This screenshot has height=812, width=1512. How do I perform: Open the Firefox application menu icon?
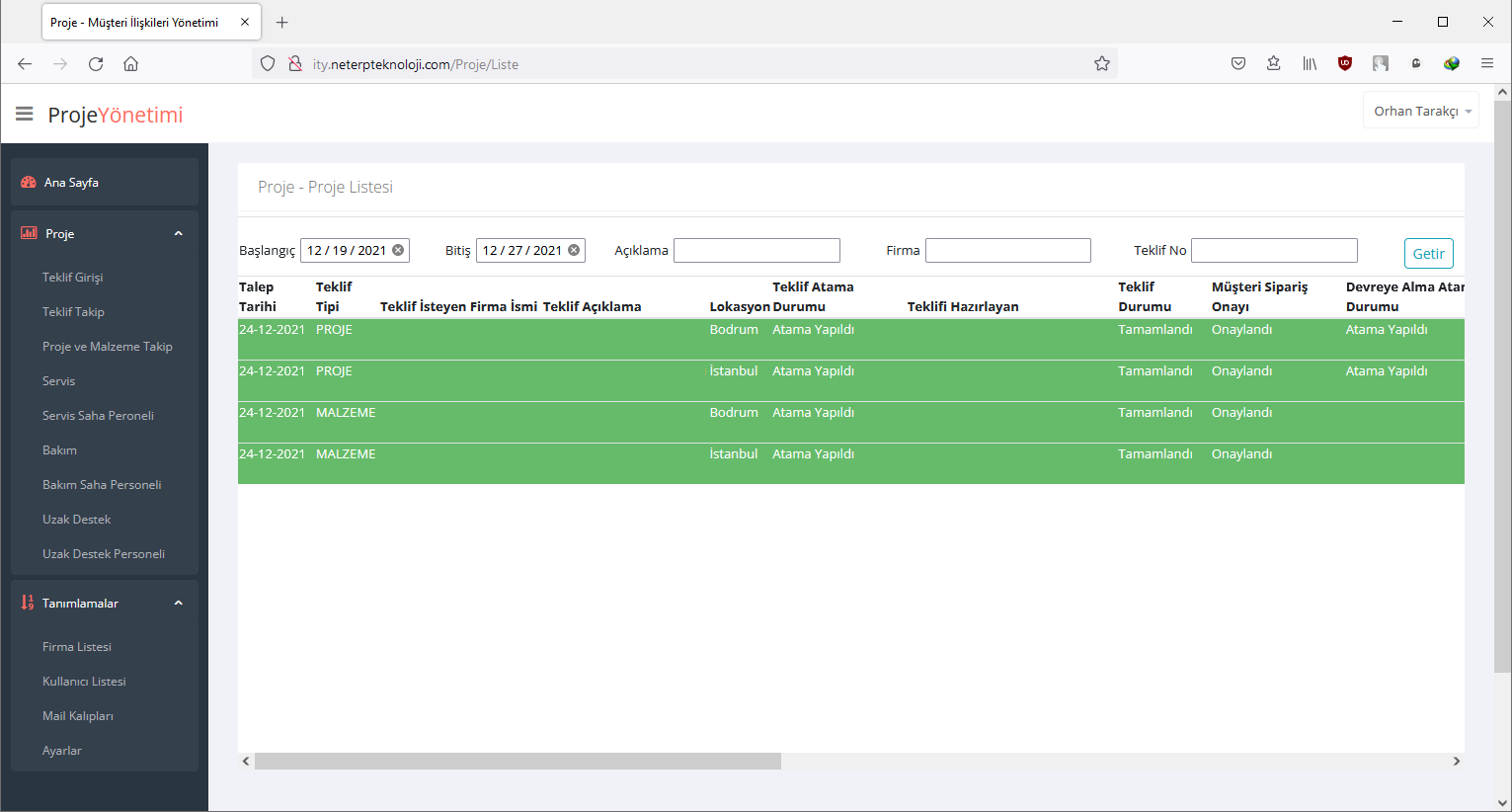1486,64
